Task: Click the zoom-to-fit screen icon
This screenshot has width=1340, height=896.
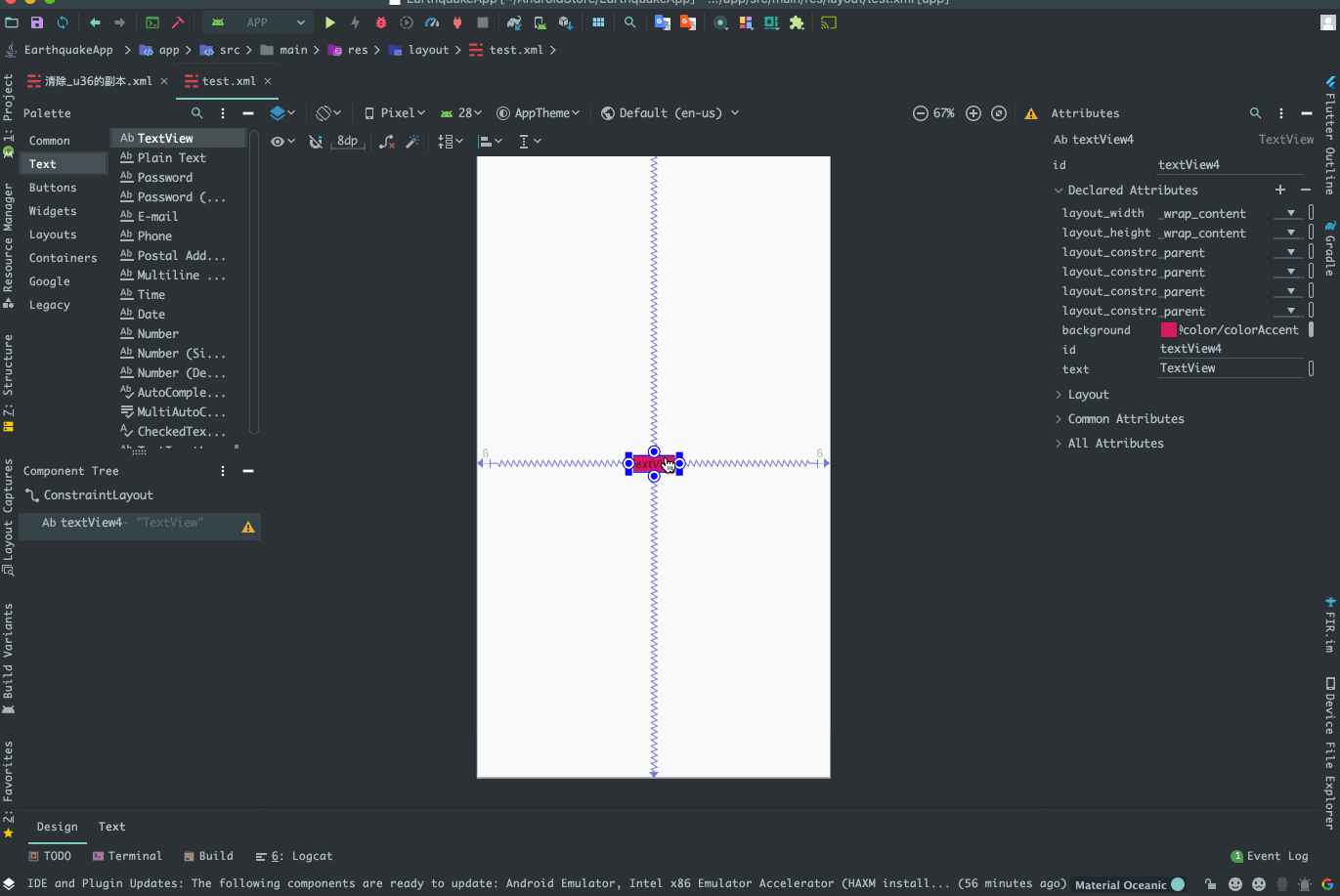Action: click(999, 113)
